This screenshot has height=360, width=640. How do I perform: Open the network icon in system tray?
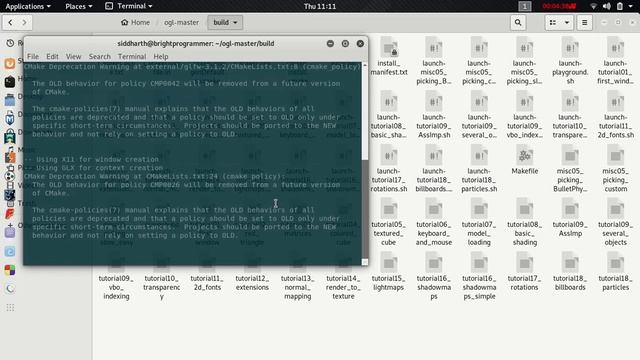pyautogui.click(x=593, y=6)
